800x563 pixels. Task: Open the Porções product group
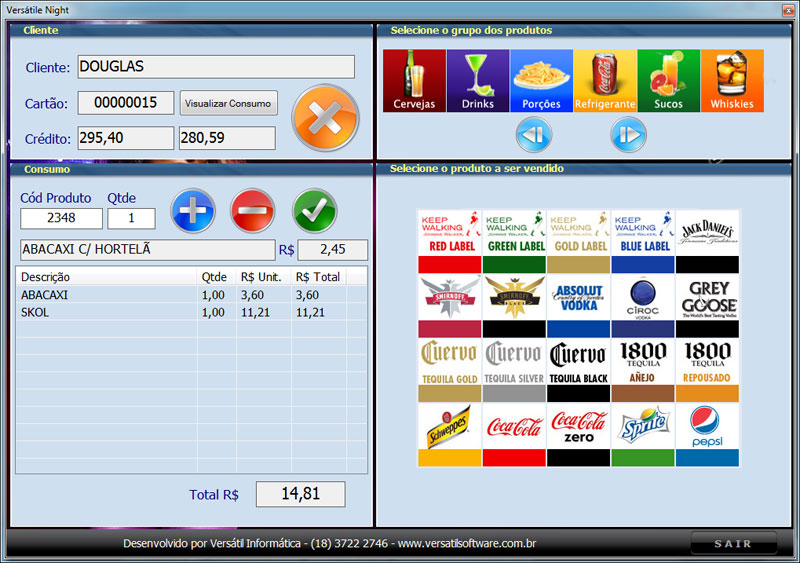tap(541, 81)
